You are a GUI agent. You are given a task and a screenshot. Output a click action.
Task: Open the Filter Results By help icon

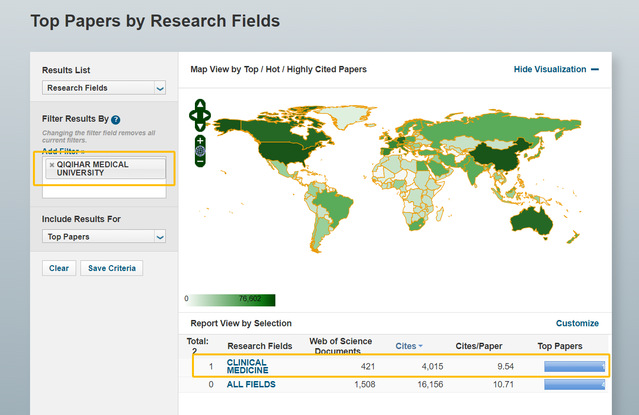[116, 120]
